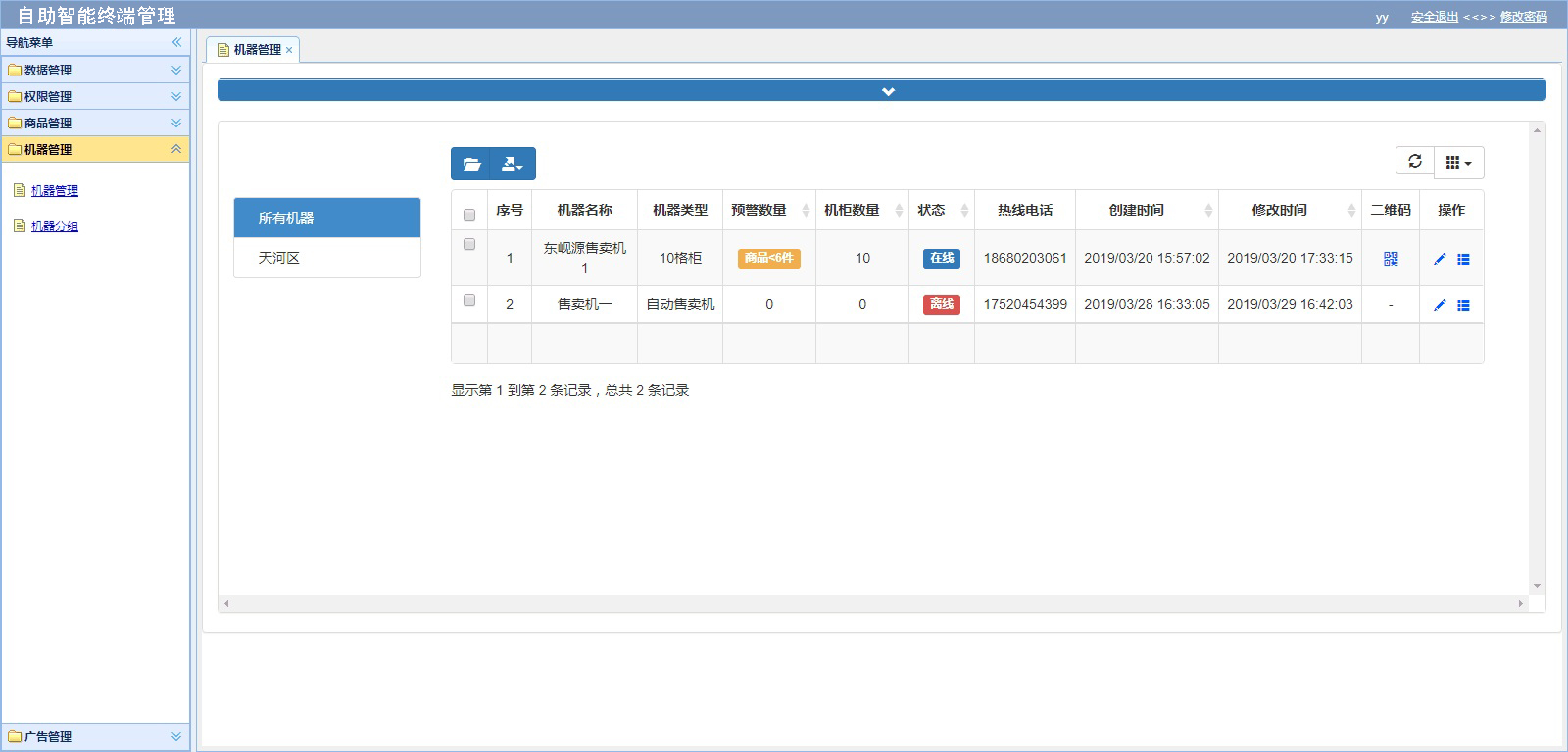Collapse the navigation menu sidebar
The image size is (1568, 752).
176,42
